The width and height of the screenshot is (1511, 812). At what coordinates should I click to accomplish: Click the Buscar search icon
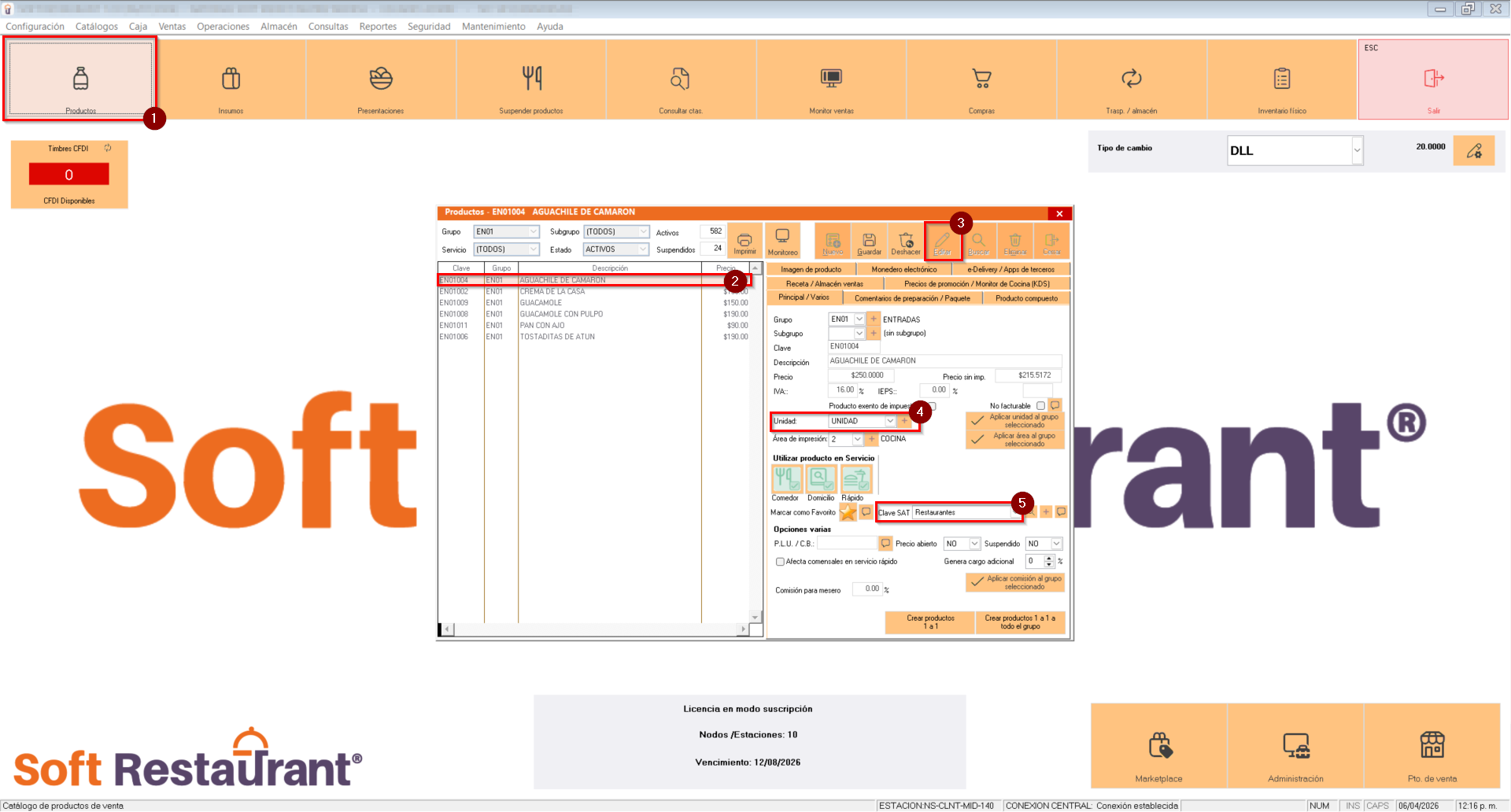click(x=978, y=241)
